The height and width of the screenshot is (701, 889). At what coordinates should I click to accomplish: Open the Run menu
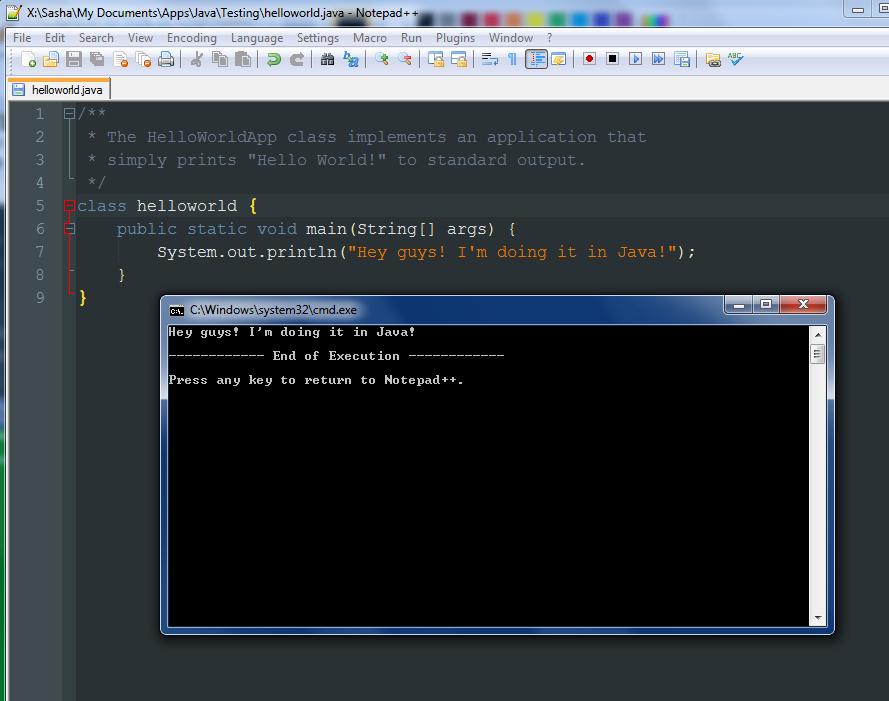point(411,38)
